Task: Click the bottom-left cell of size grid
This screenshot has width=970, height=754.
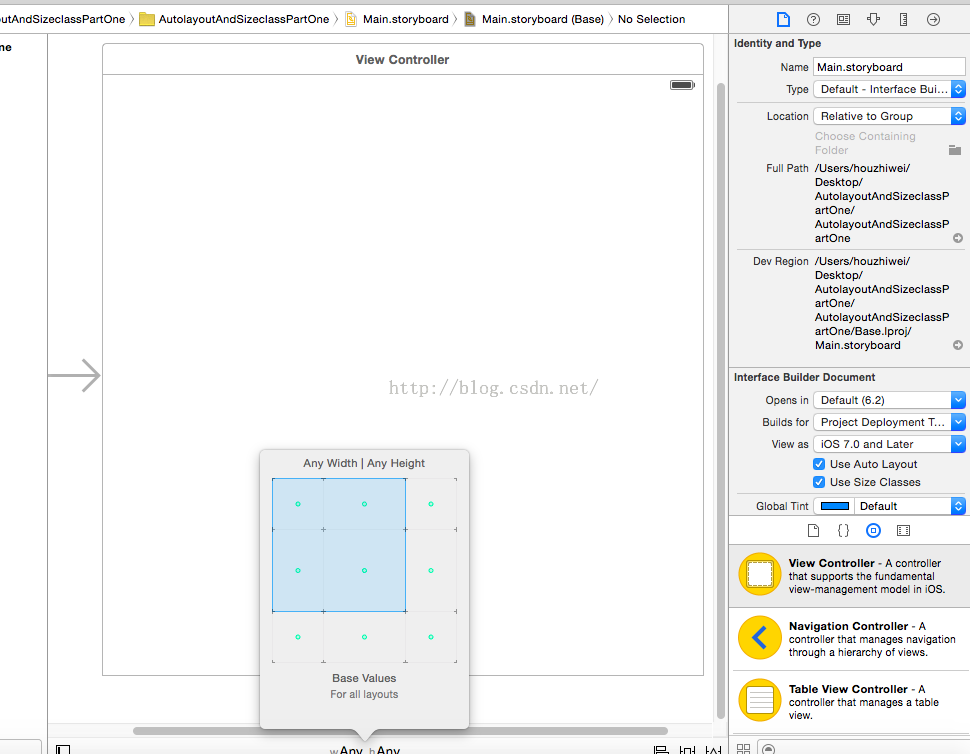Action: point(298,637)
